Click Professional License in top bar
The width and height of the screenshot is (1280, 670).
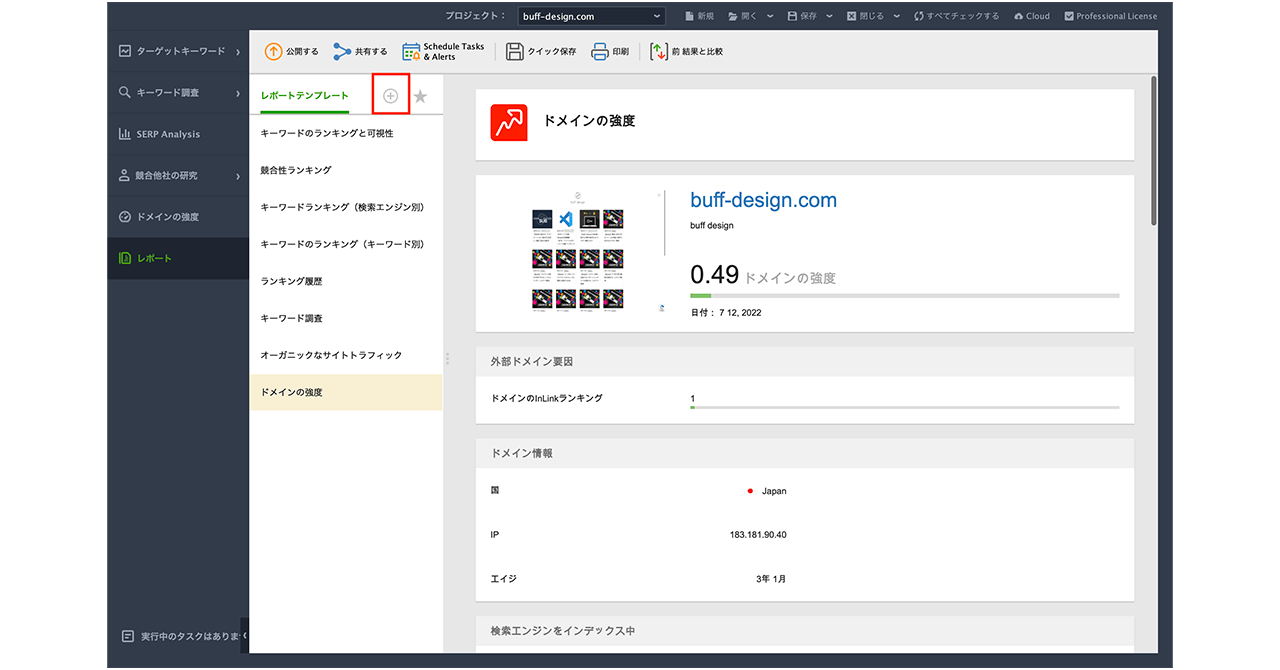point(1110,16)
